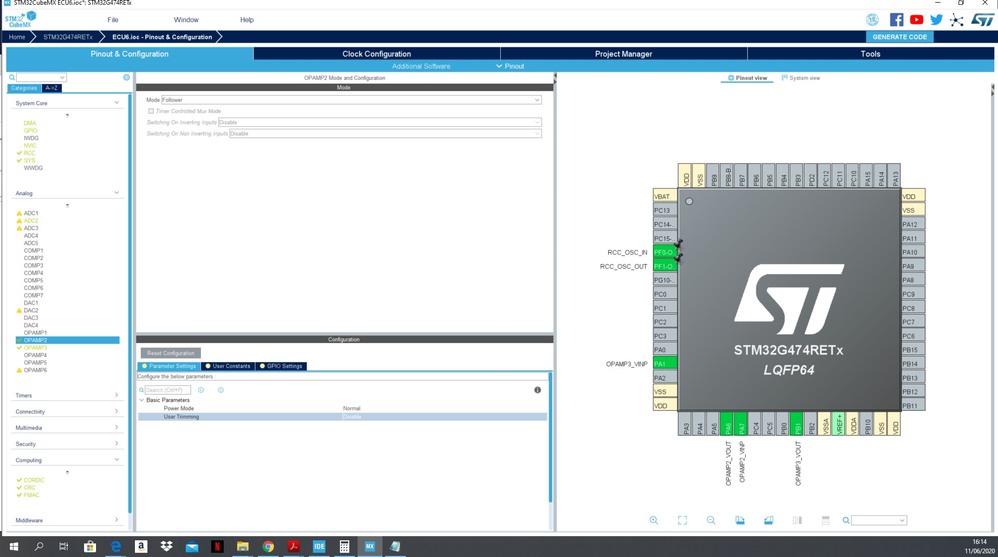Screen dimensions: 998x557
Task: Click STM32G474RETx breadcrumb
Action: tap(68, 37)
